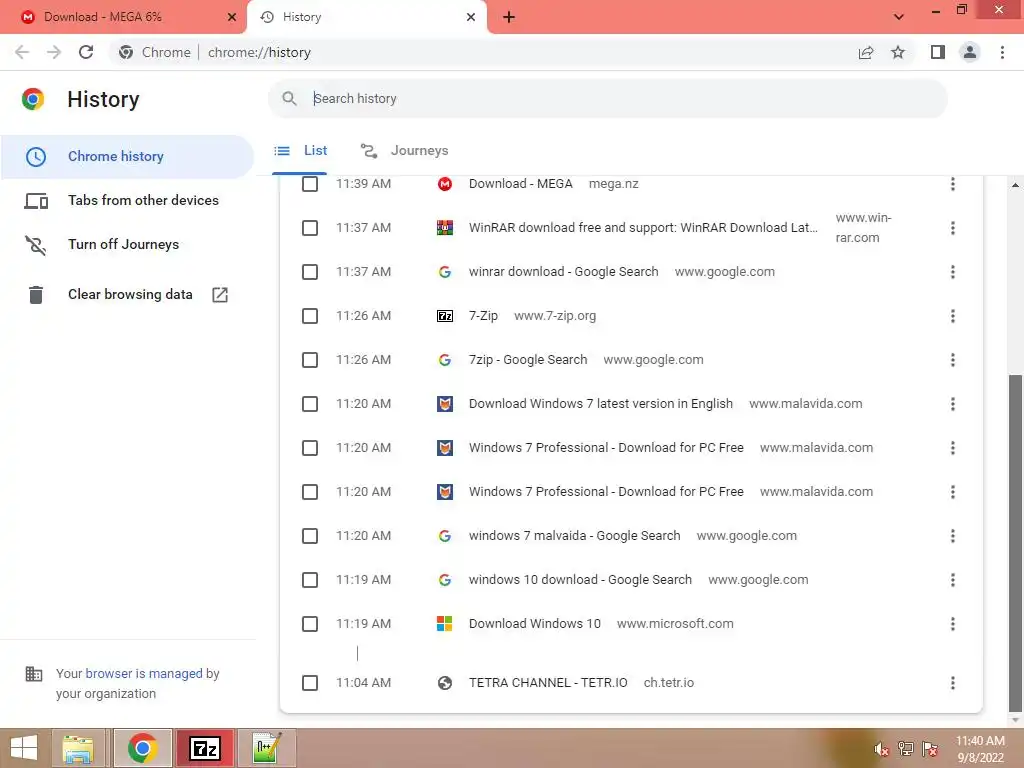Click the trash icon for clearing data
Viewport: 1024px width, 768px height.
[x=36, y=295]
